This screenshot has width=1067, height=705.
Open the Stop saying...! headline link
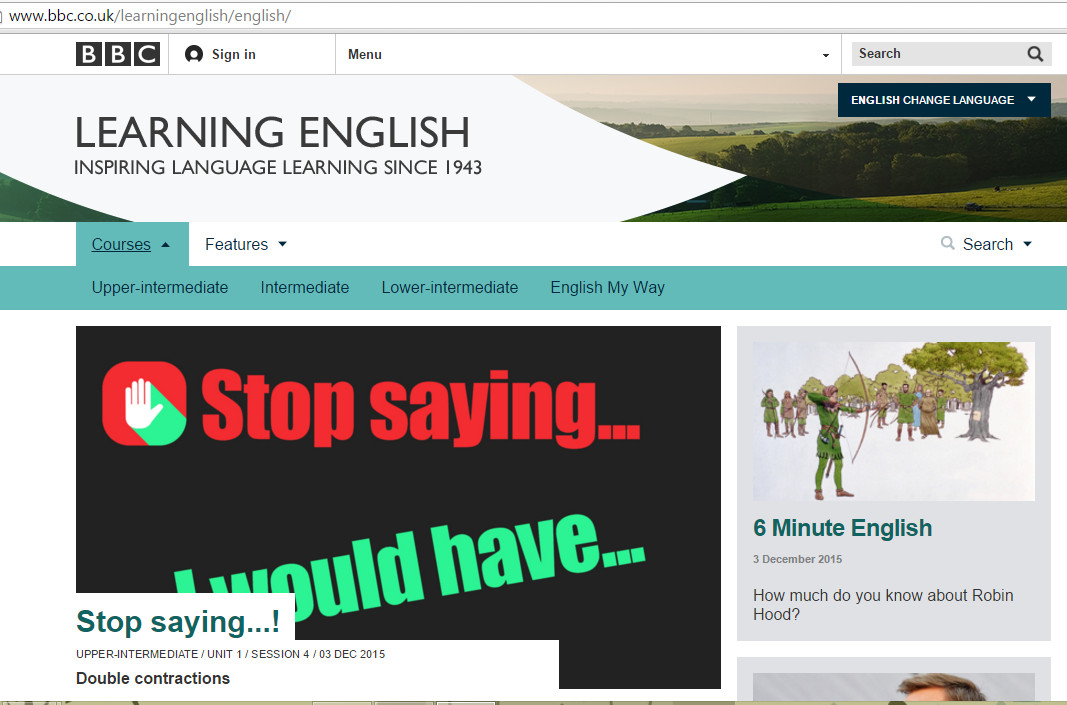178,621
